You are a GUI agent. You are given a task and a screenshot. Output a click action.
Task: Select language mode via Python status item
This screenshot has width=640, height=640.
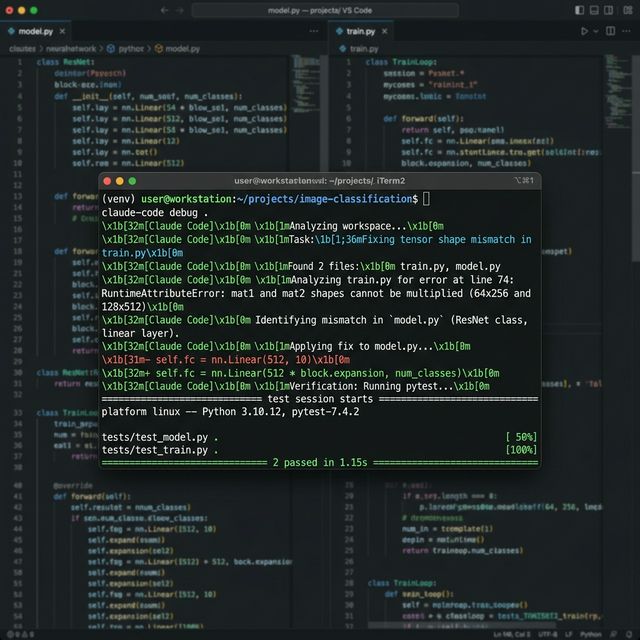pyautogui.click(x=590, y=634)
